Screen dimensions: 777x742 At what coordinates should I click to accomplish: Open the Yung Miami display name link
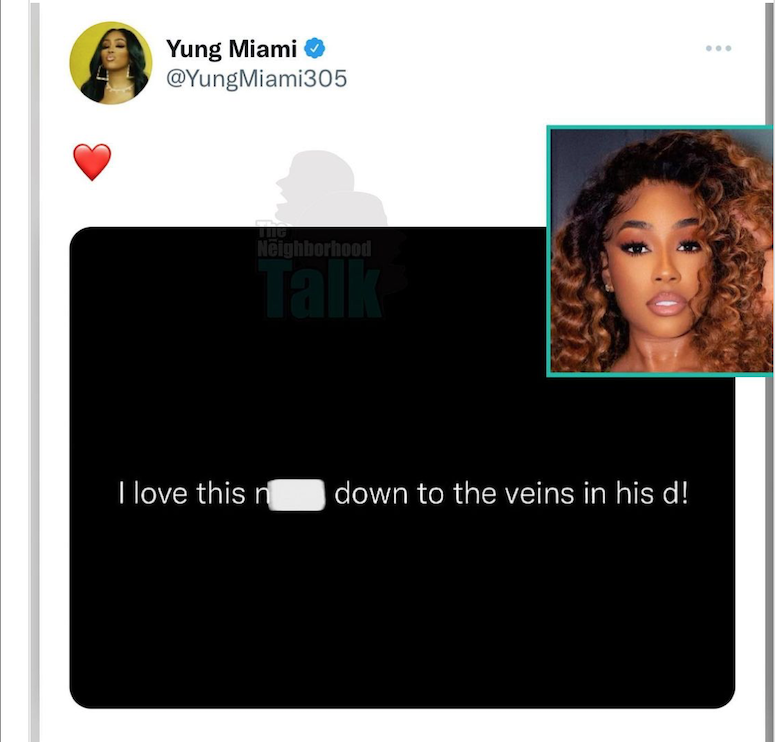(231, 49)
